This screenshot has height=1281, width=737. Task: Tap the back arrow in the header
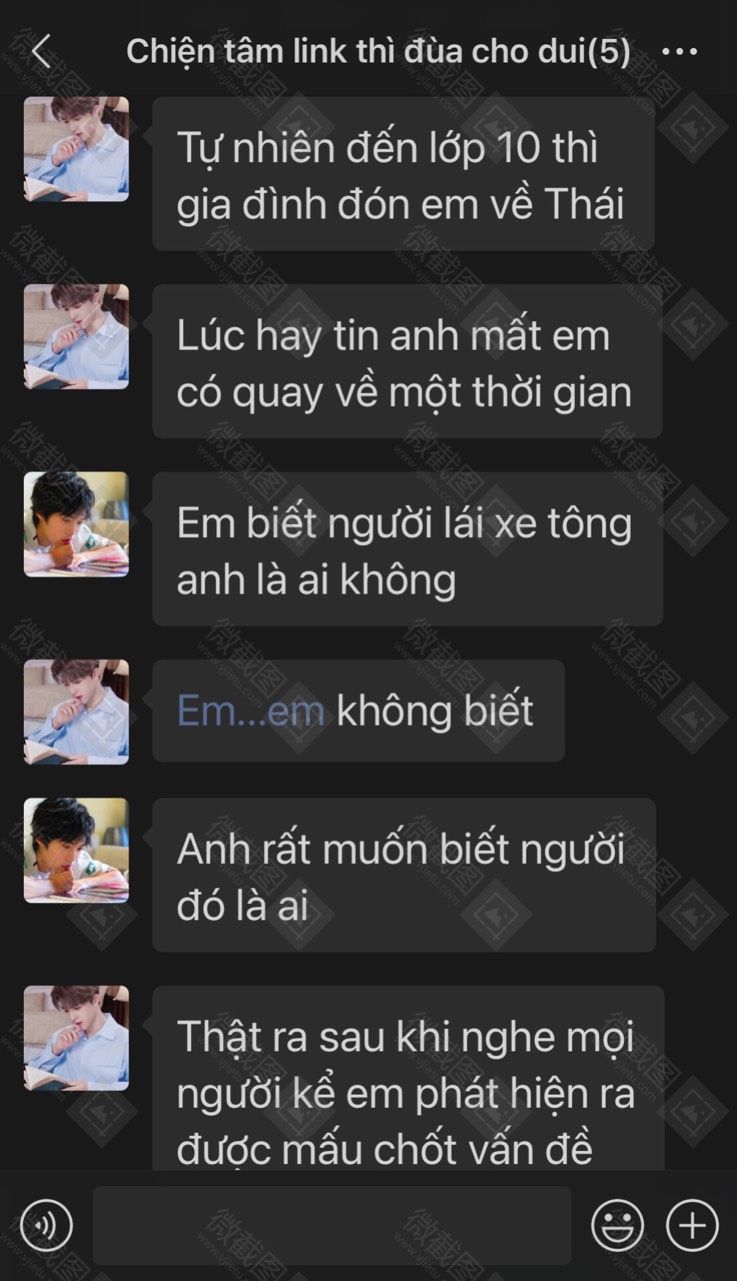click(41, 51)
